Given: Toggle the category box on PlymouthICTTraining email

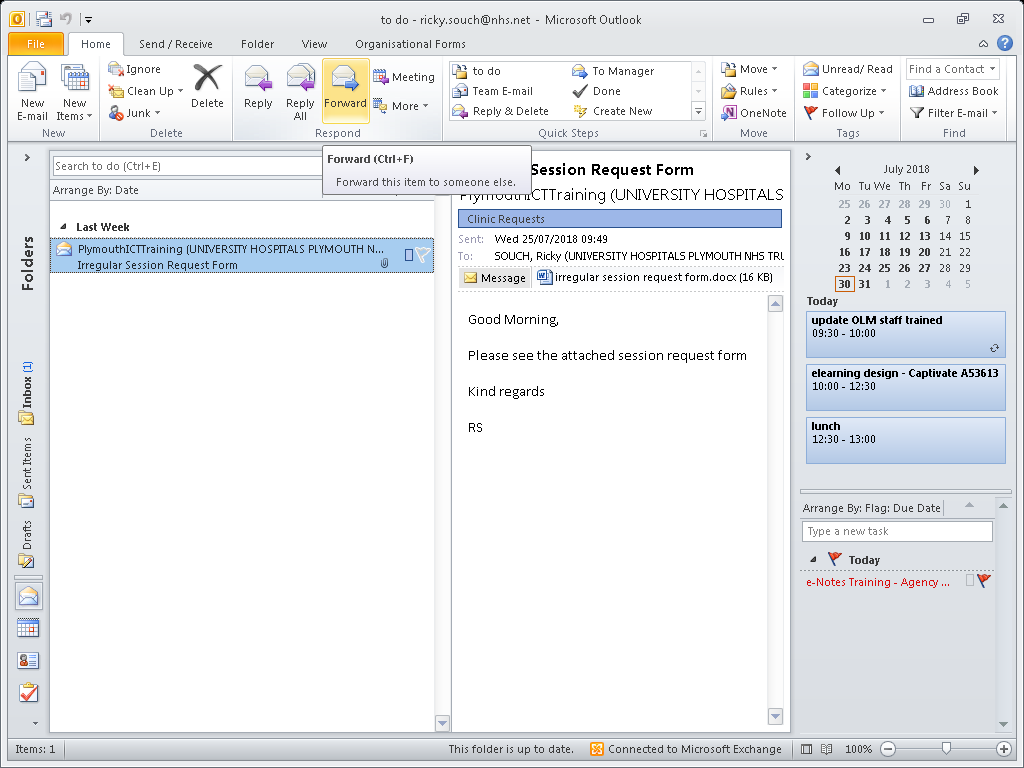Looking at the screenshot, I should [x=409, y=255].
